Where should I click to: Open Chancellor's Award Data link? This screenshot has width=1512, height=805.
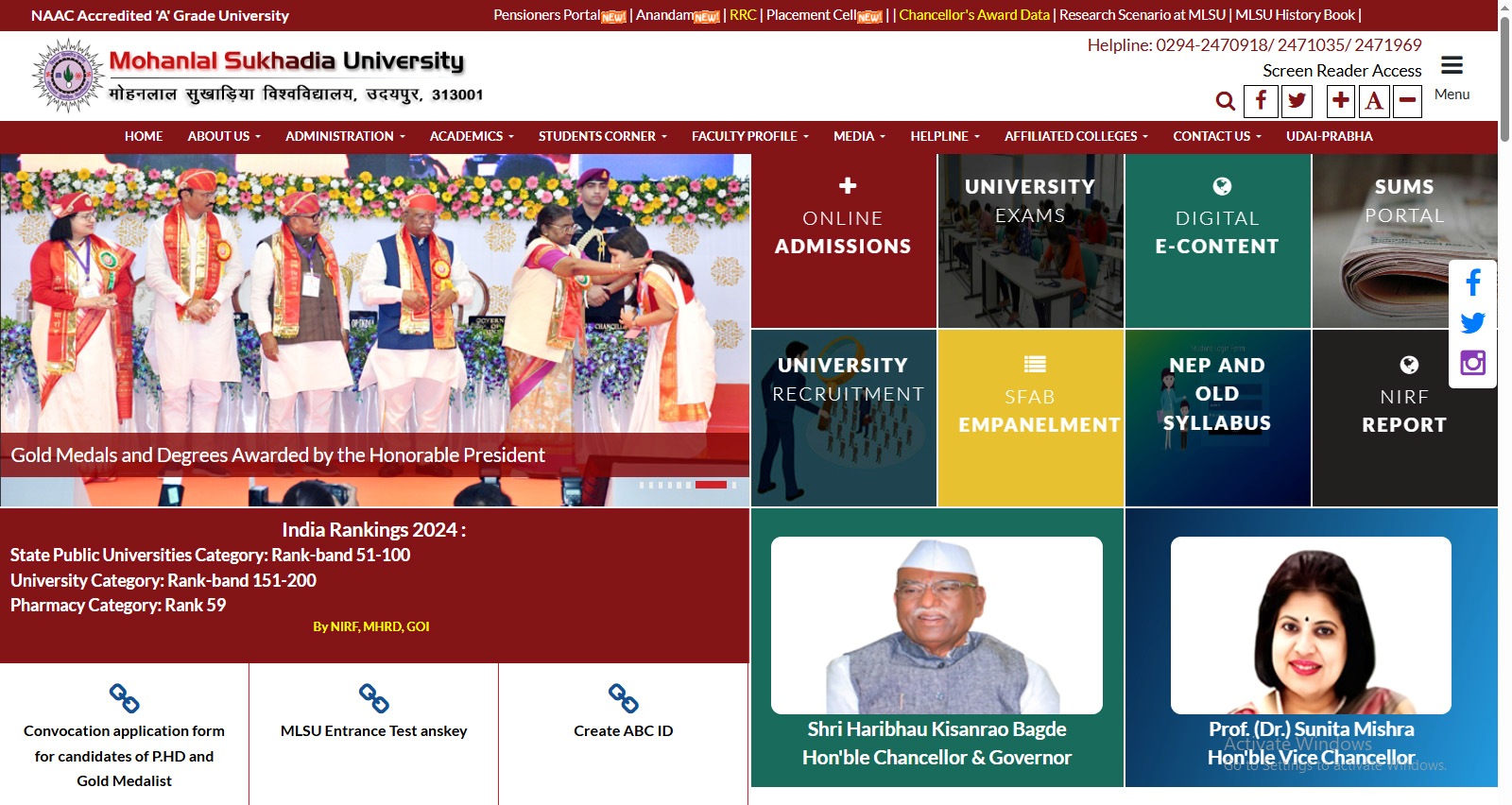974,15
